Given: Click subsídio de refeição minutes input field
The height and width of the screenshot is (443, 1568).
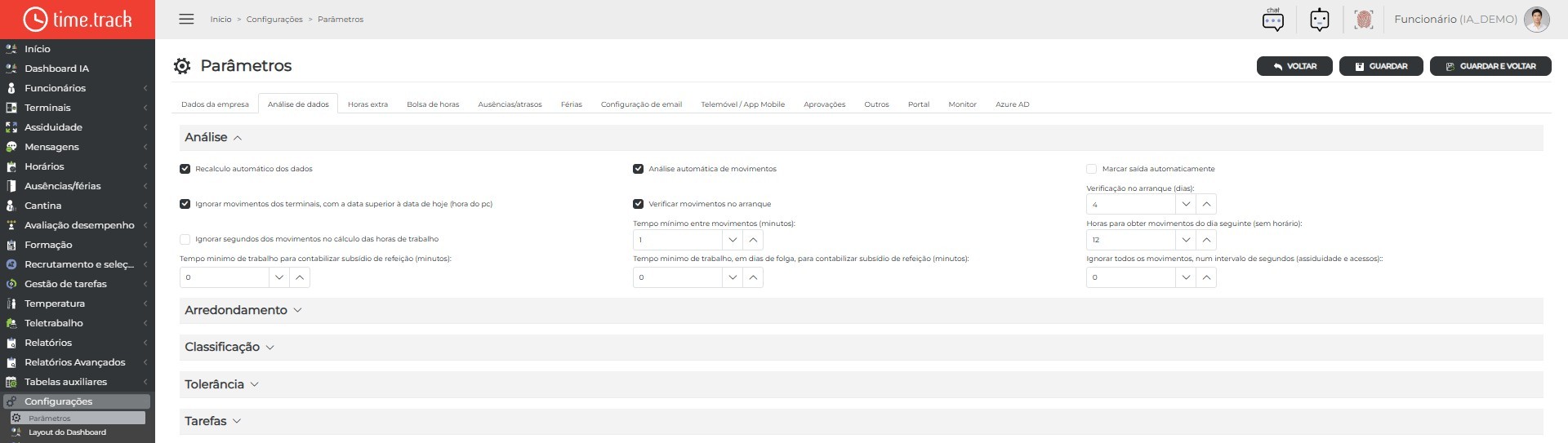Looking at the screenshot, I should [x=225, y=277].
